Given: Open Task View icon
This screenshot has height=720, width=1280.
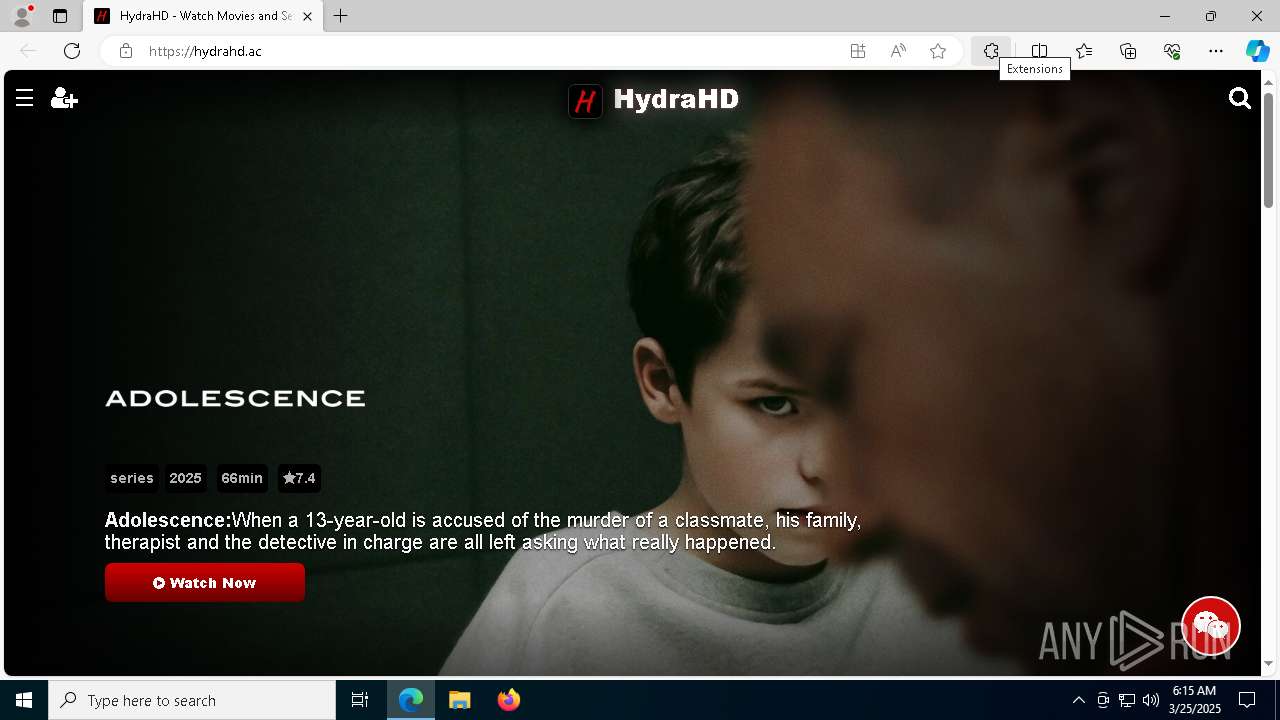Looking at the screenshot, I should [360, 700].
